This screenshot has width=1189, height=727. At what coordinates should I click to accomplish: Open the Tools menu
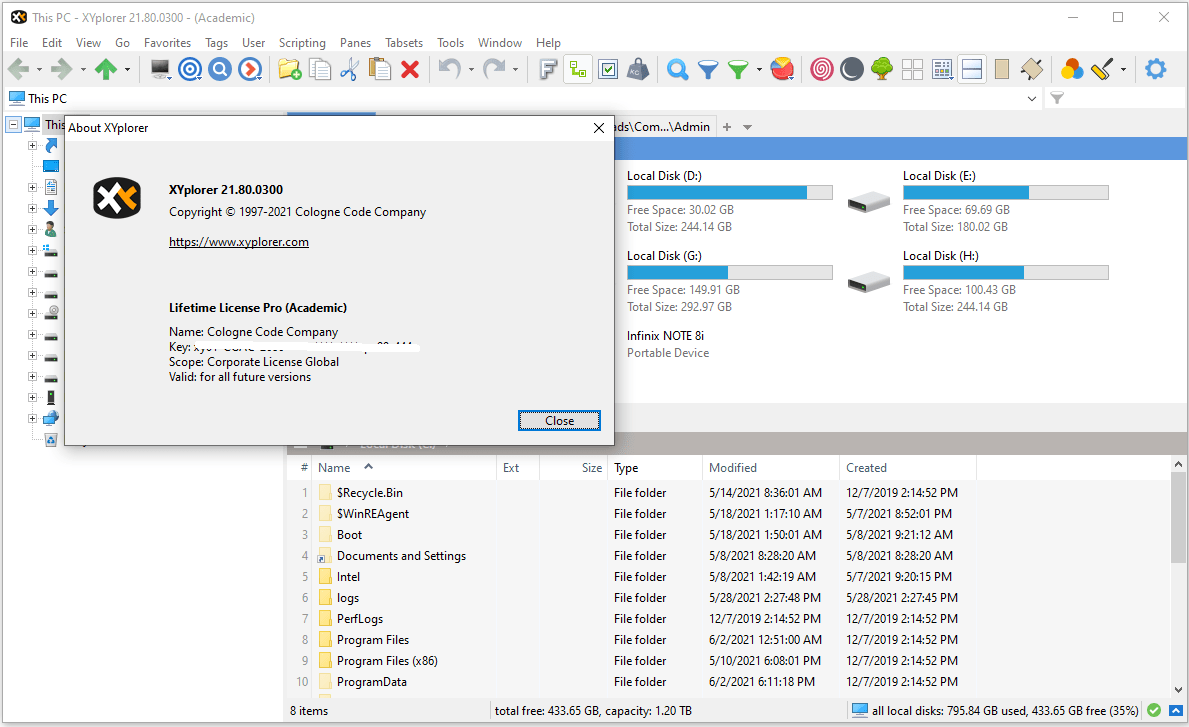coord(450,42)
